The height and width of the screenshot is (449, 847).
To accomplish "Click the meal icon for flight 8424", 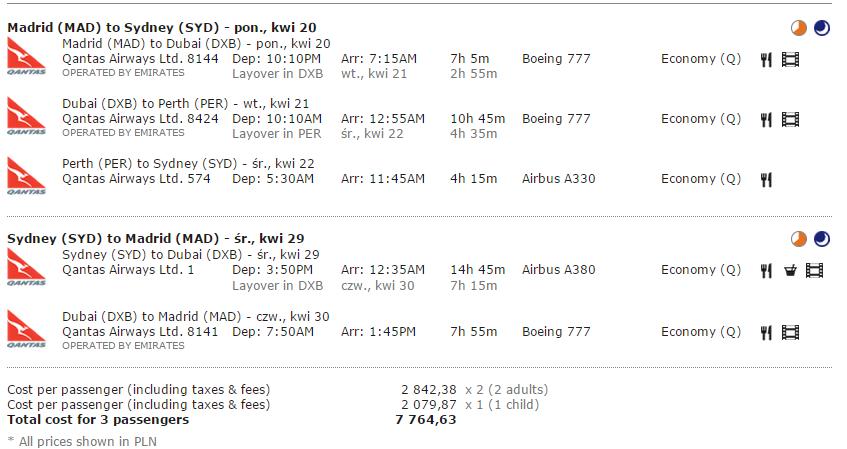I will 766,119.
